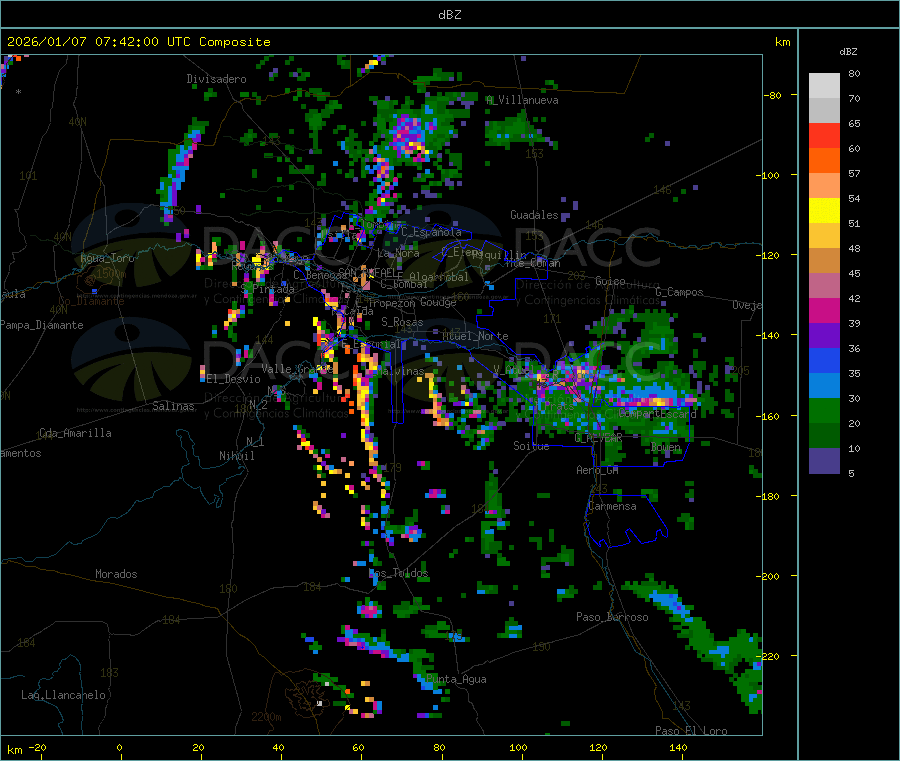Screen dimensions: 900x761
Task: Click the 'Paso_Barroso' map label
Action: (x=612, y=617)
